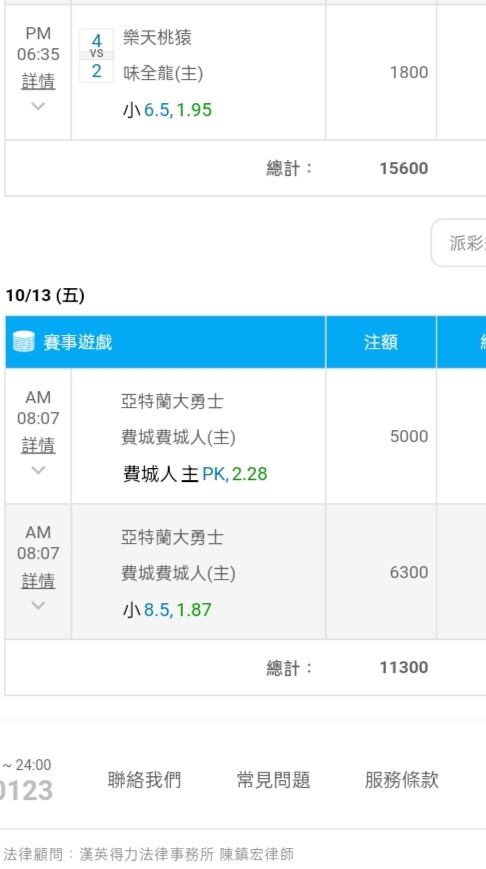Open 詳情 link for 樂天桃猿 match
This screenshot has height=869, width=486.
pos(38,81)
